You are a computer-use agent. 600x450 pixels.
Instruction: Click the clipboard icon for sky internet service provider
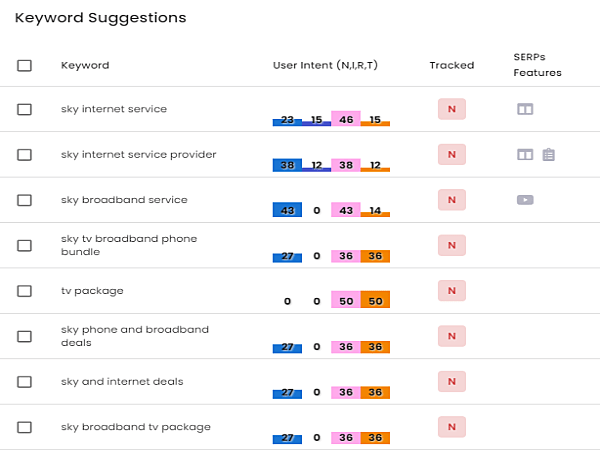point(548,155)
